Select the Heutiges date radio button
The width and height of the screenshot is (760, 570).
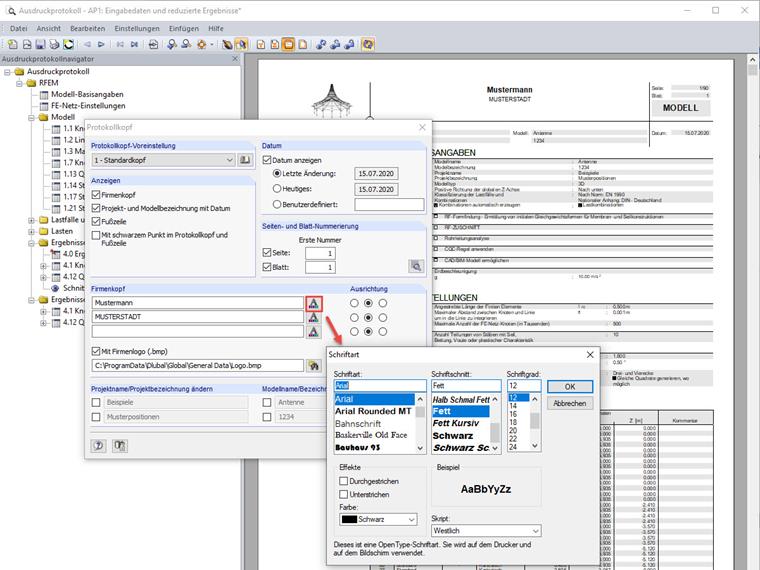[278, 188]
